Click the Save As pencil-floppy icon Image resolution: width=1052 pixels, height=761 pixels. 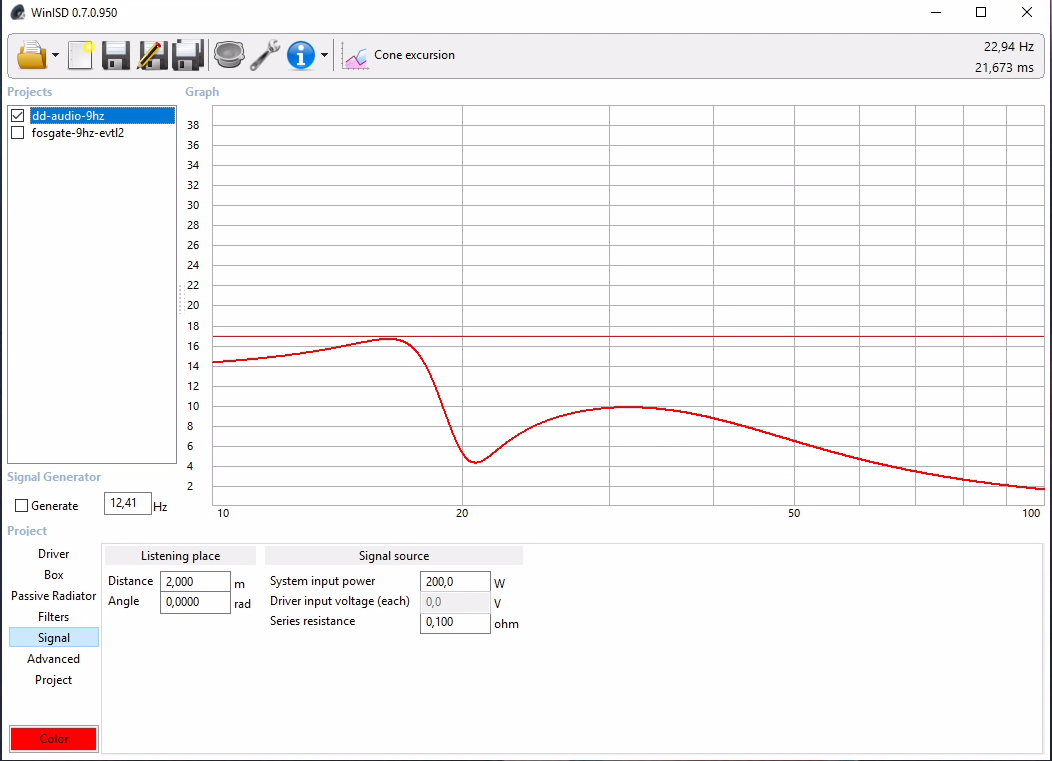[x=152, y=55]
